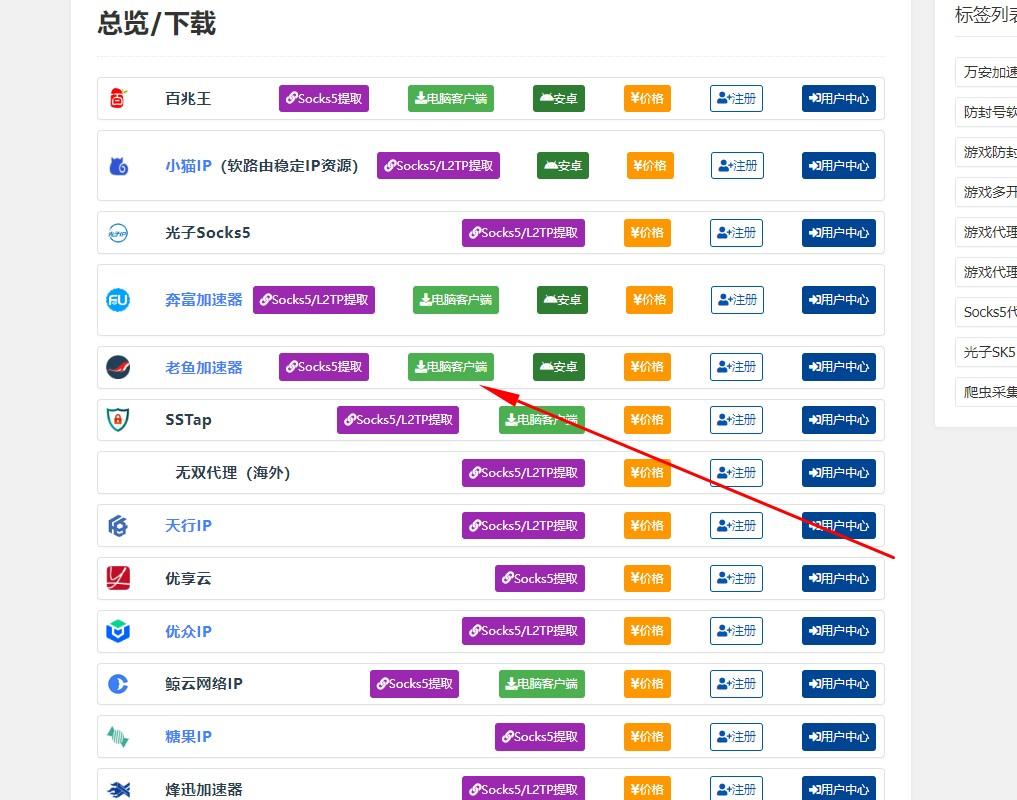The height and width of the screenshot is (800, 1017).
Task: Select the 光子SK5 tag in sidebar
Action: tap(987, 352)
